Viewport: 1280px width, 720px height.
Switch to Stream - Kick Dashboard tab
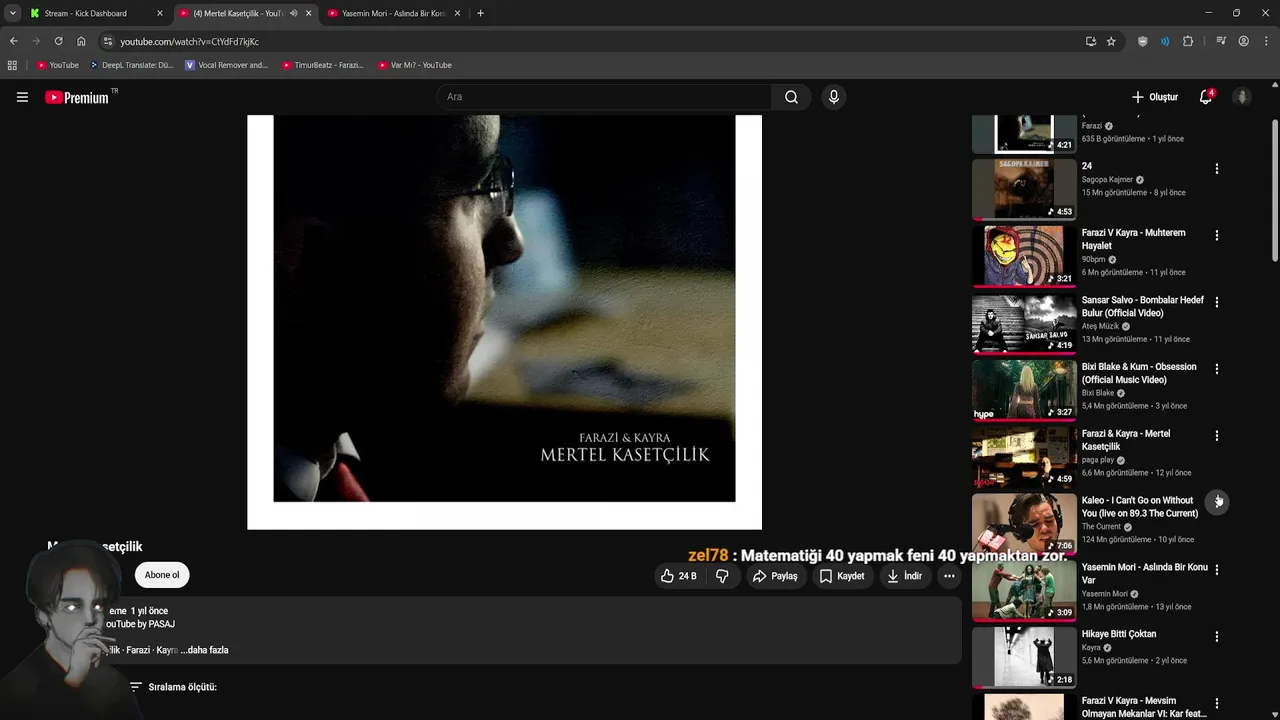pos(96,13)
